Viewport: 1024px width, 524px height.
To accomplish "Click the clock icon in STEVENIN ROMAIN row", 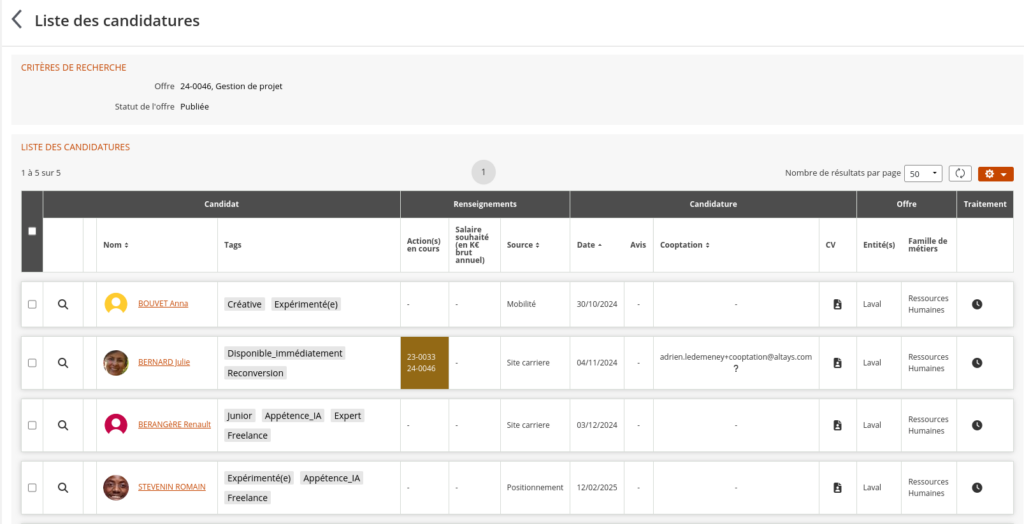I will 977,488.
